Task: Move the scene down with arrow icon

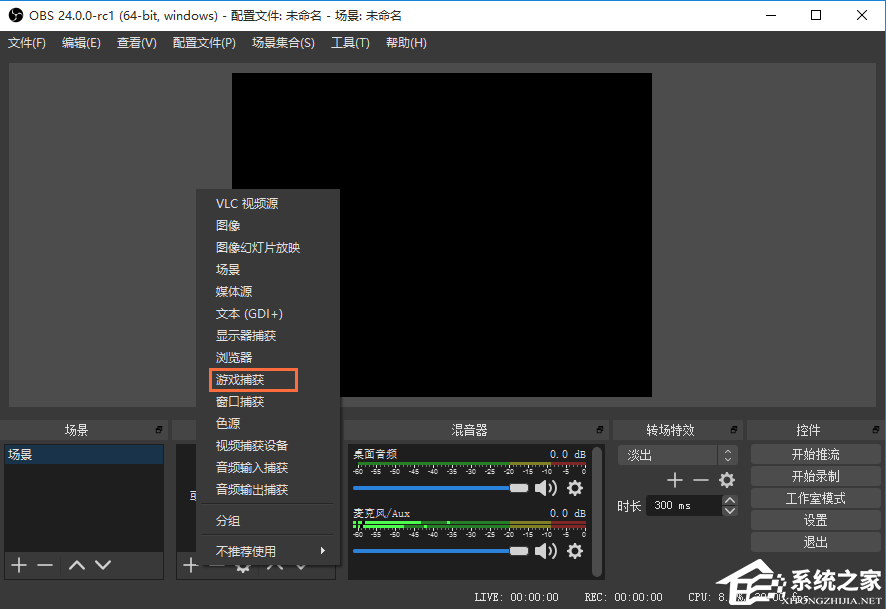Action: click(102, 565)
